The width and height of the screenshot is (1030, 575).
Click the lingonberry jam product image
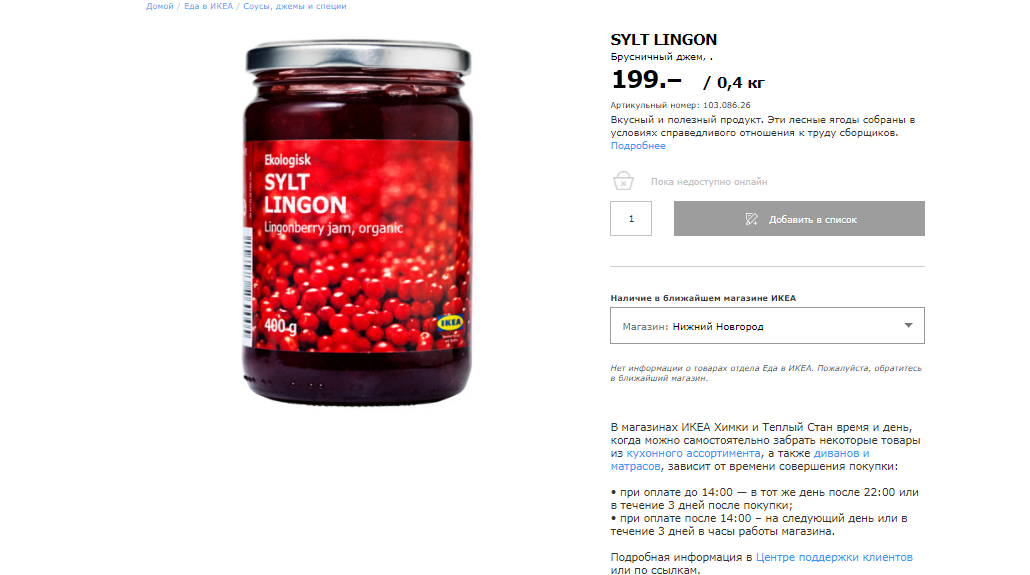coord(357,222)
